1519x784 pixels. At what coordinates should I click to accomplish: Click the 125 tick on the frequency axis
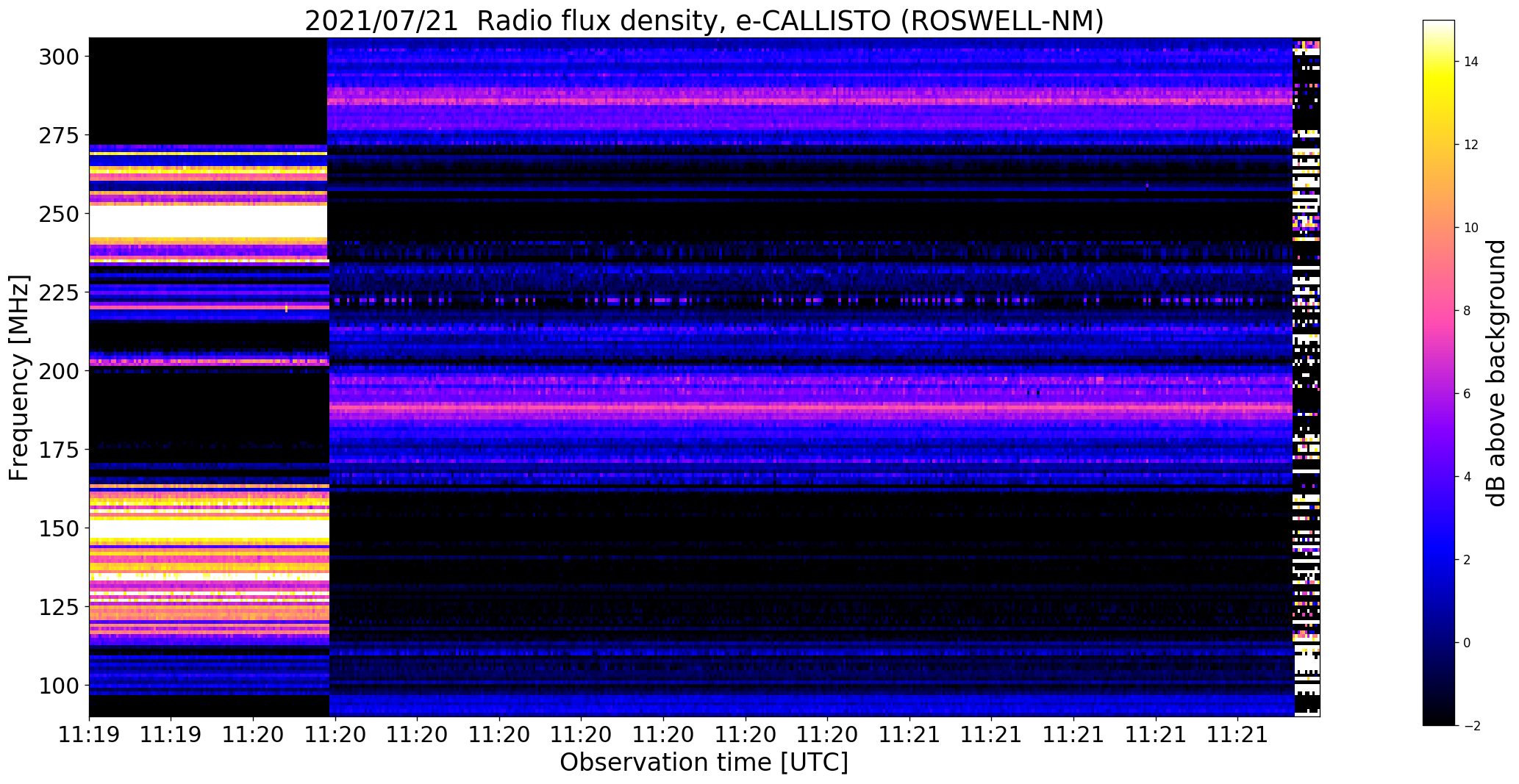pos(60,607)
